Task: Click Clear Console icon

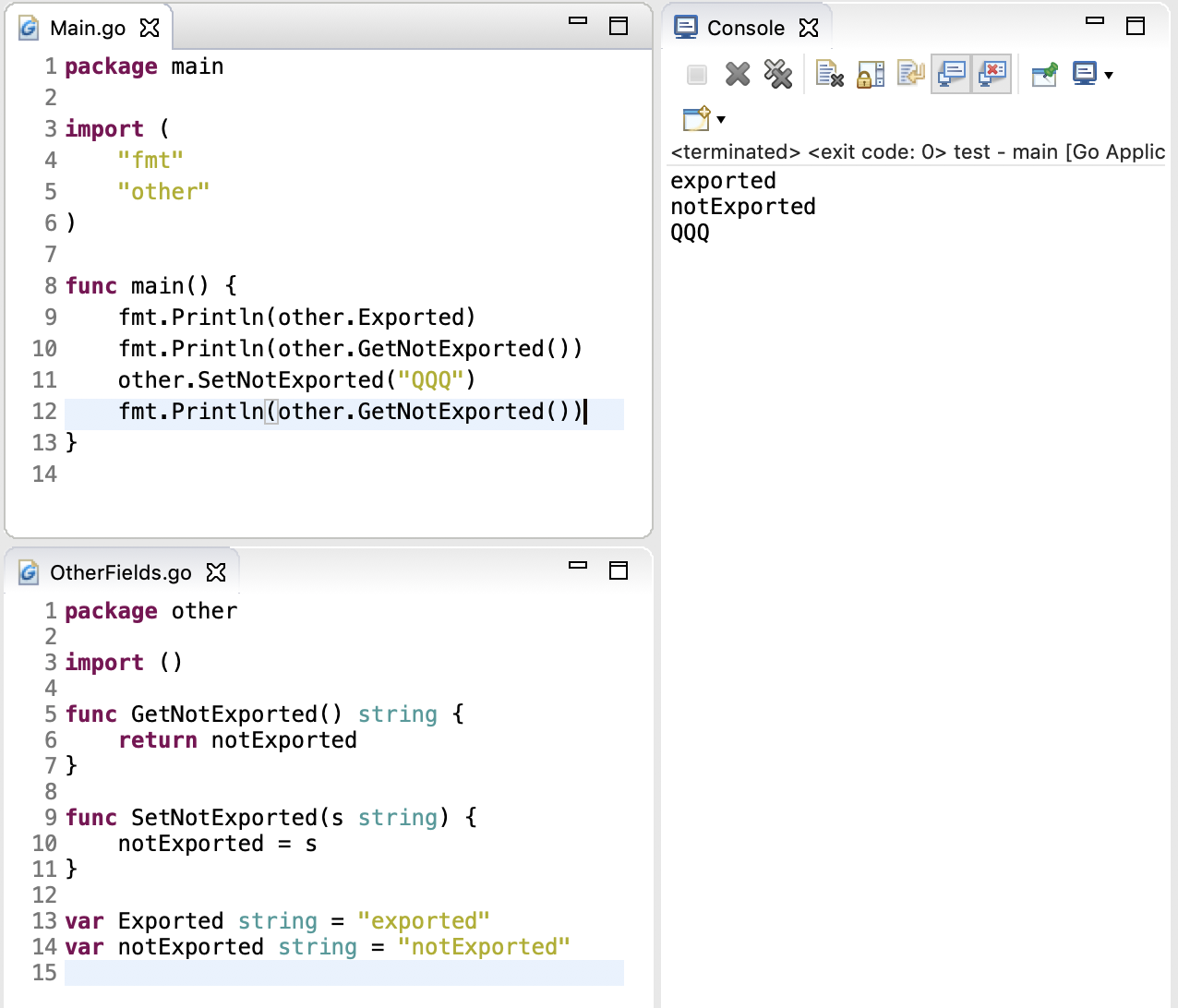Action: 829,74
